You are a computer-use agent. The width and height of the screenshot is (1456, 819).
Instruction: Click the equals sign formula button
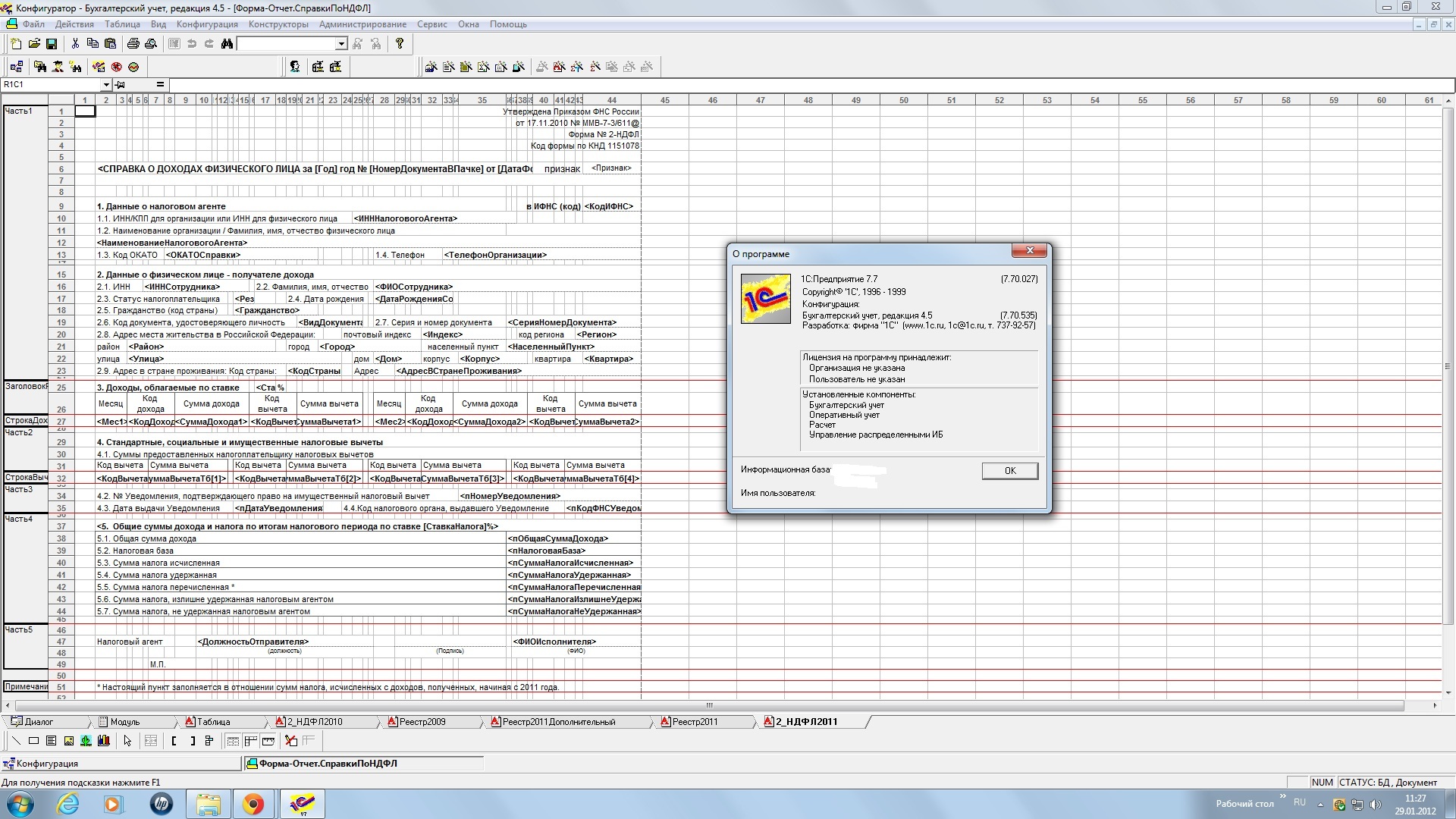[x=160, y=85]
